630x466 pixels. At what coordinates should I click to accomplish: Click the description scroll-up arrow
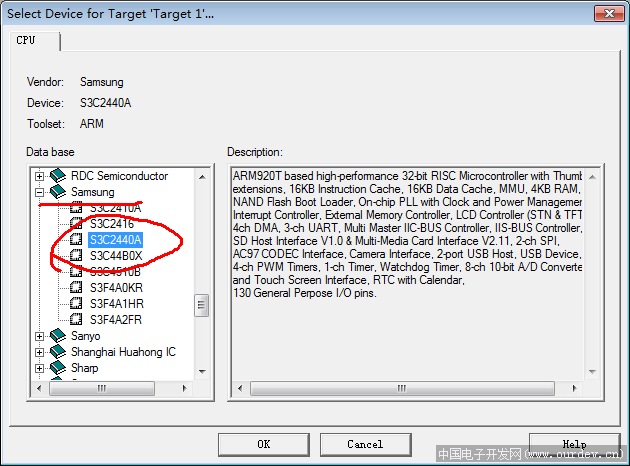click(x=592, y=177)
